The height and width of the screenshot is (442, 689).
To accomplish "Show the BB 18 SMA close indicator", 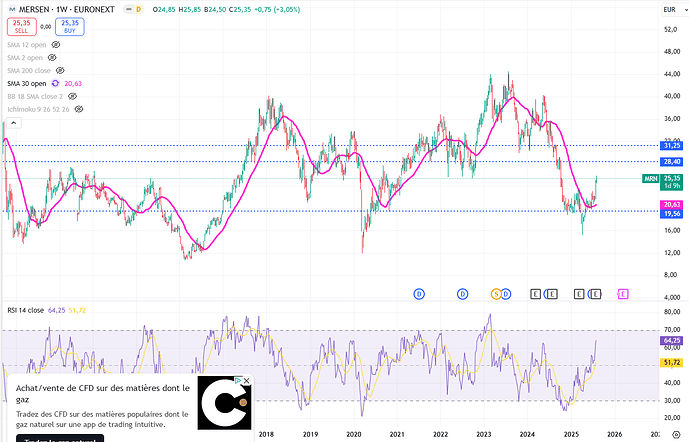I will tap(70, 96).
